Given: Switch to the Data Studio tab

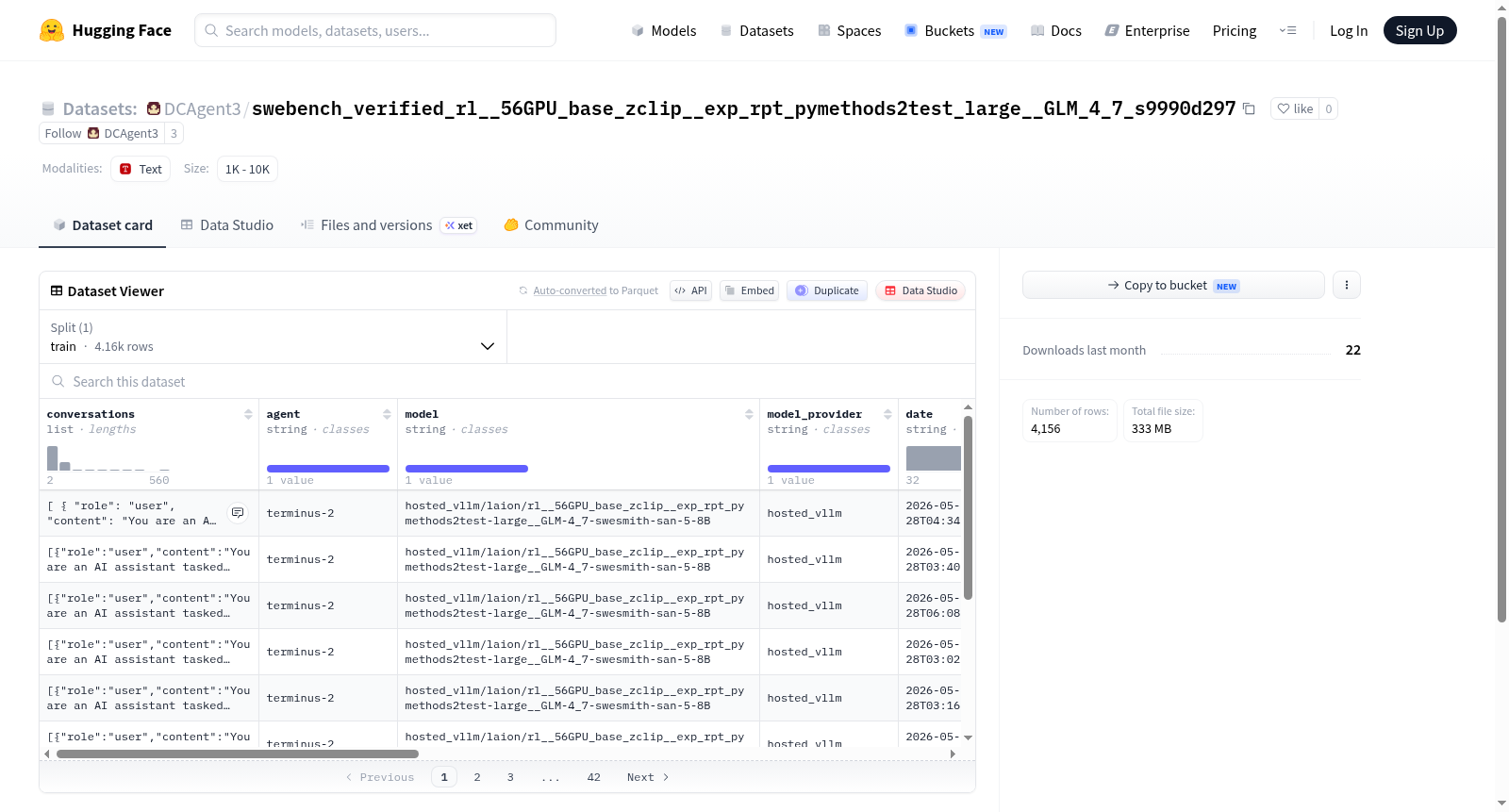Looking at the screenshot, I should (x=226, y=225).
